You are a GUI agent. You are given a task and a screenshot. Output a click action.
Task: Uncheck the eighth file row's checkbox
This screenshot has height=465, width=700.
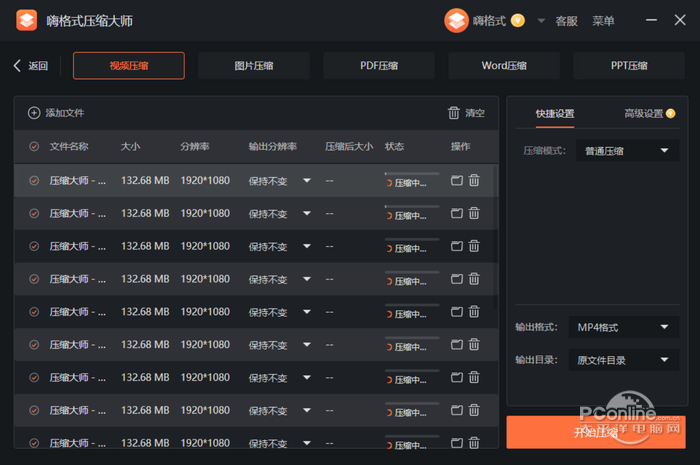point(34,410)
